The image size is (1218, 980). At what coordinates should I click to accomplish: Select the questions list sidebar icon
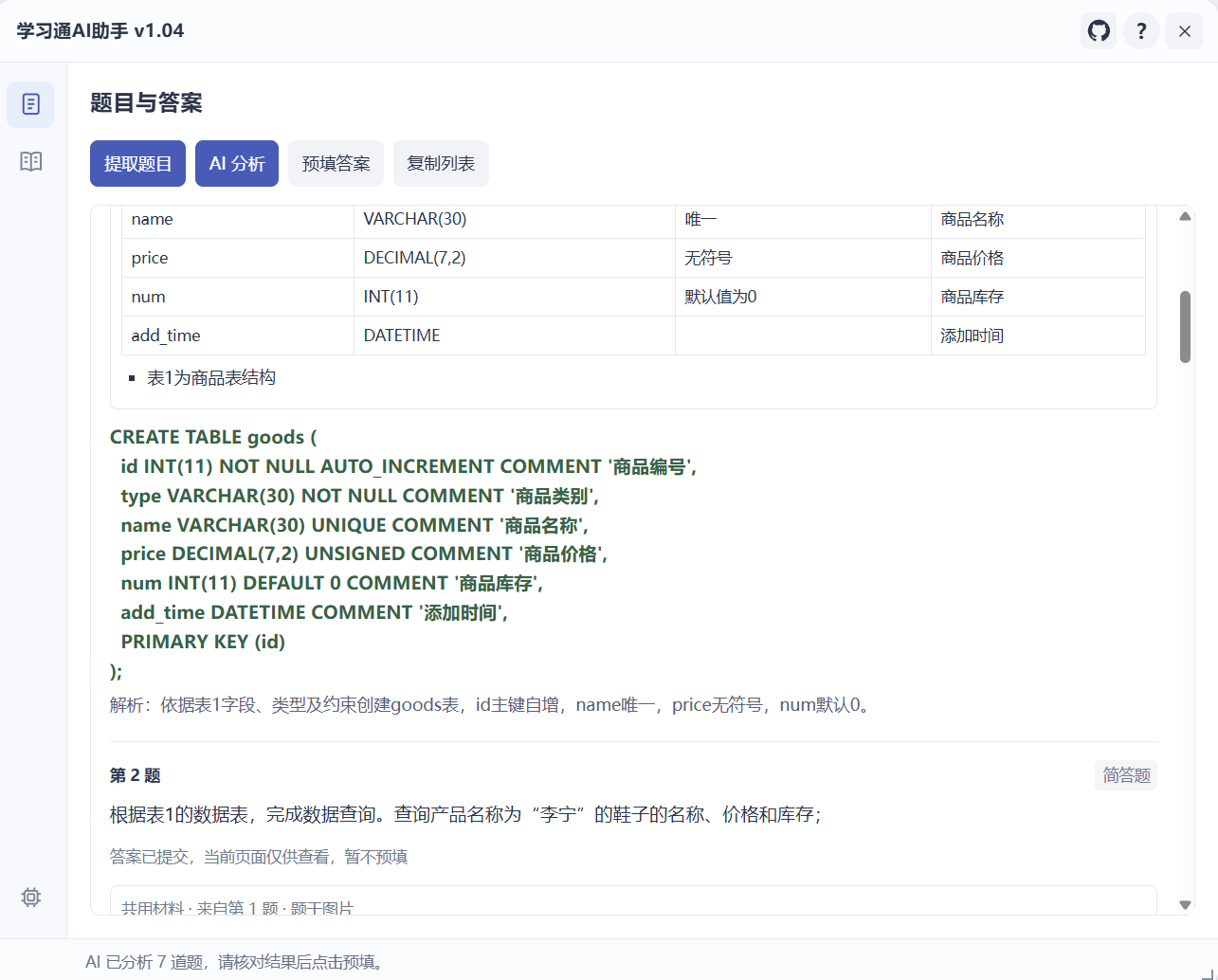(x=30, y=104)
